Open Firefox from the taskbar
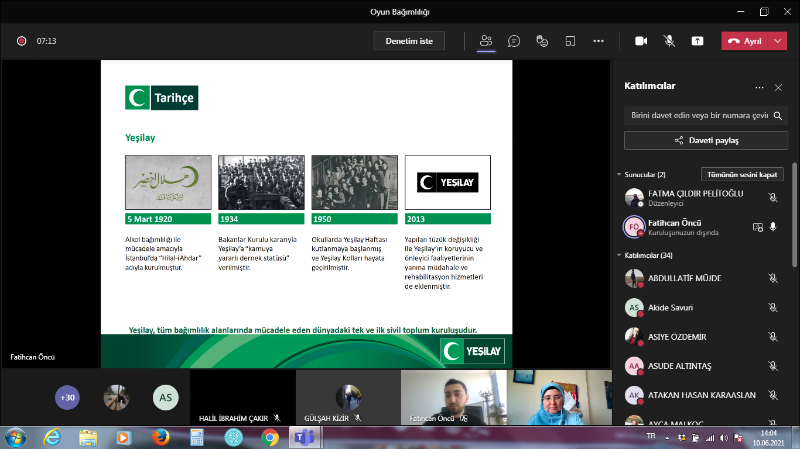This screenshot has width=800, height=449. 161,438
